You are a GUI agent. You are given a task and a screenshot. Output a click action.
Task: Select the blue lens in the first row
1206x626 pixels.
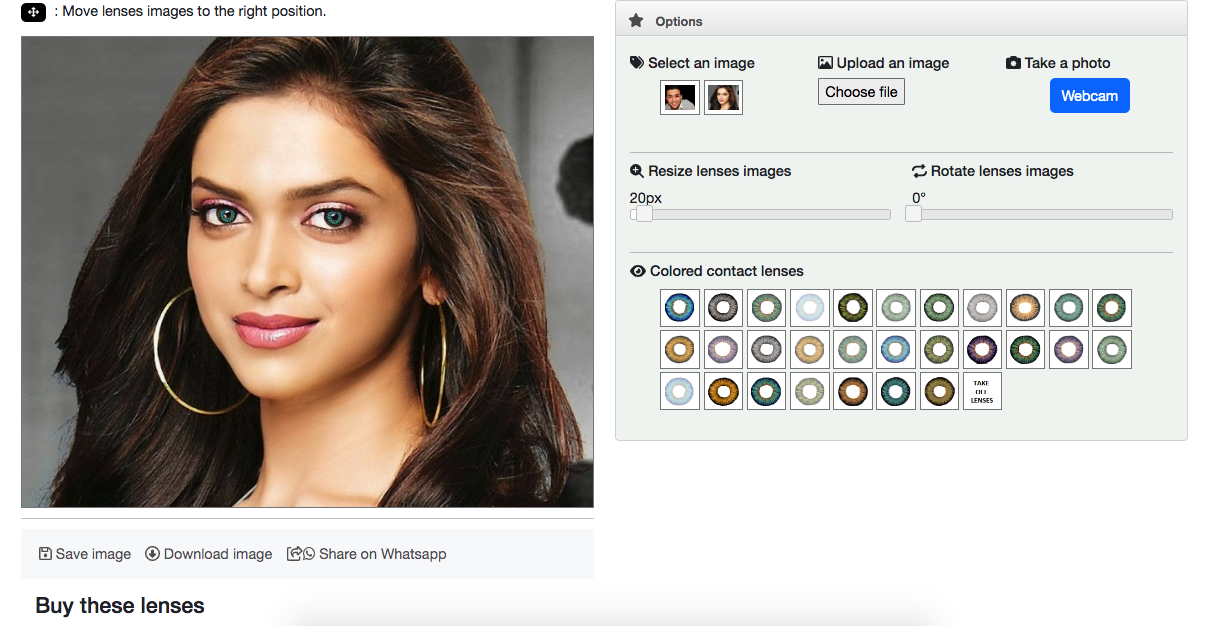(681, 308)
